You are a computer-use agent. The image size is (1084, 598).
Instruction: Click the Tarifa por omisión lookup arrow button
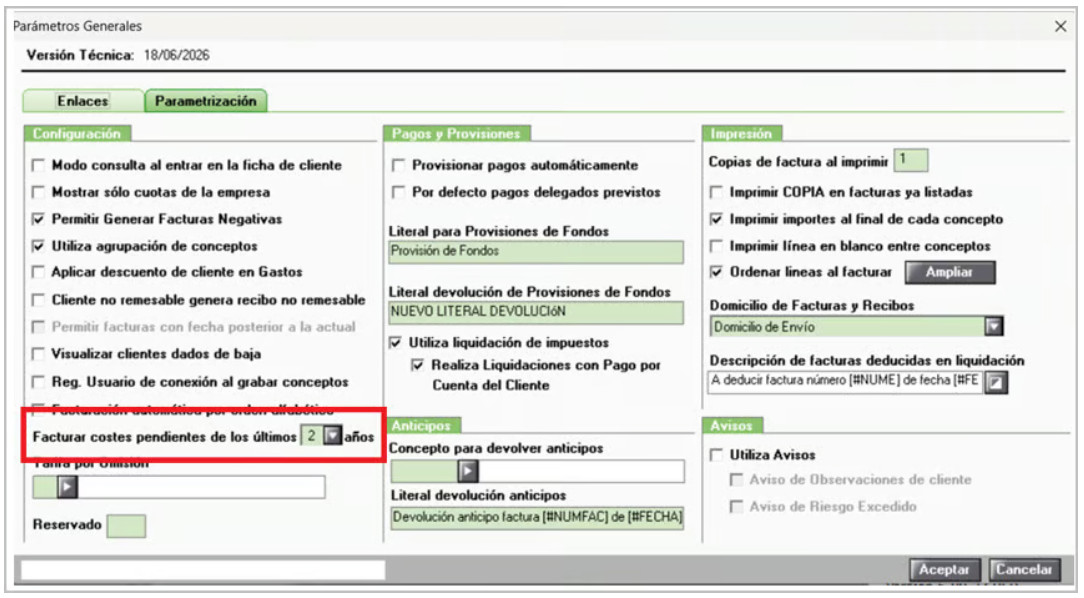(67, 487)
